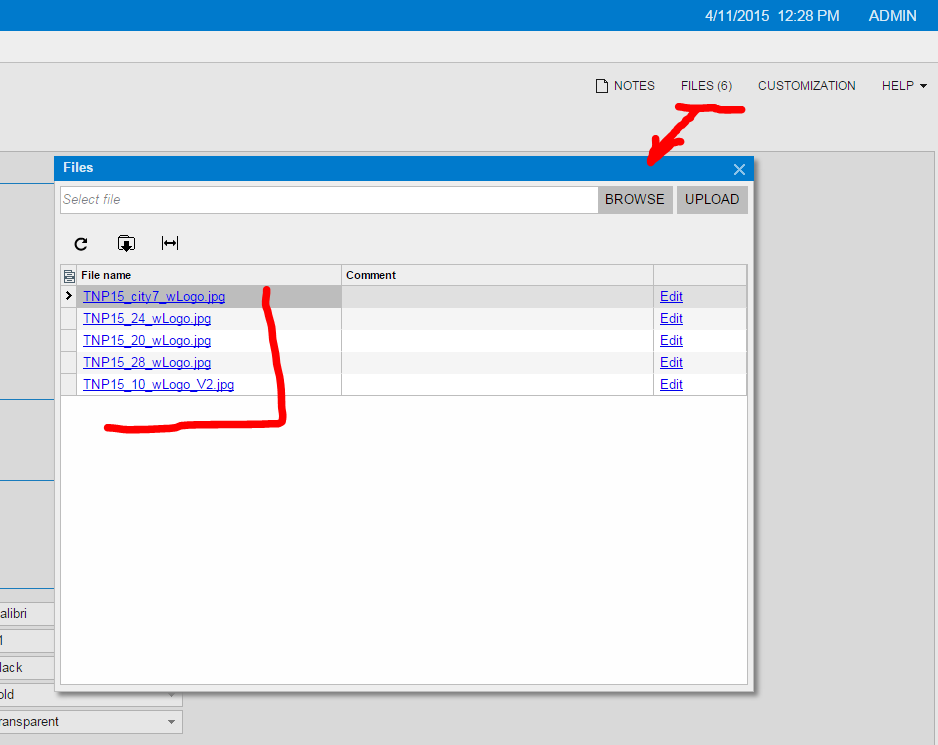The height and width of the screenshot is (745, 938).
Task: Click the Comment cell for TNP15_24_wLogo.jpg
Action: pyautogui.click(x=497, y=318)
